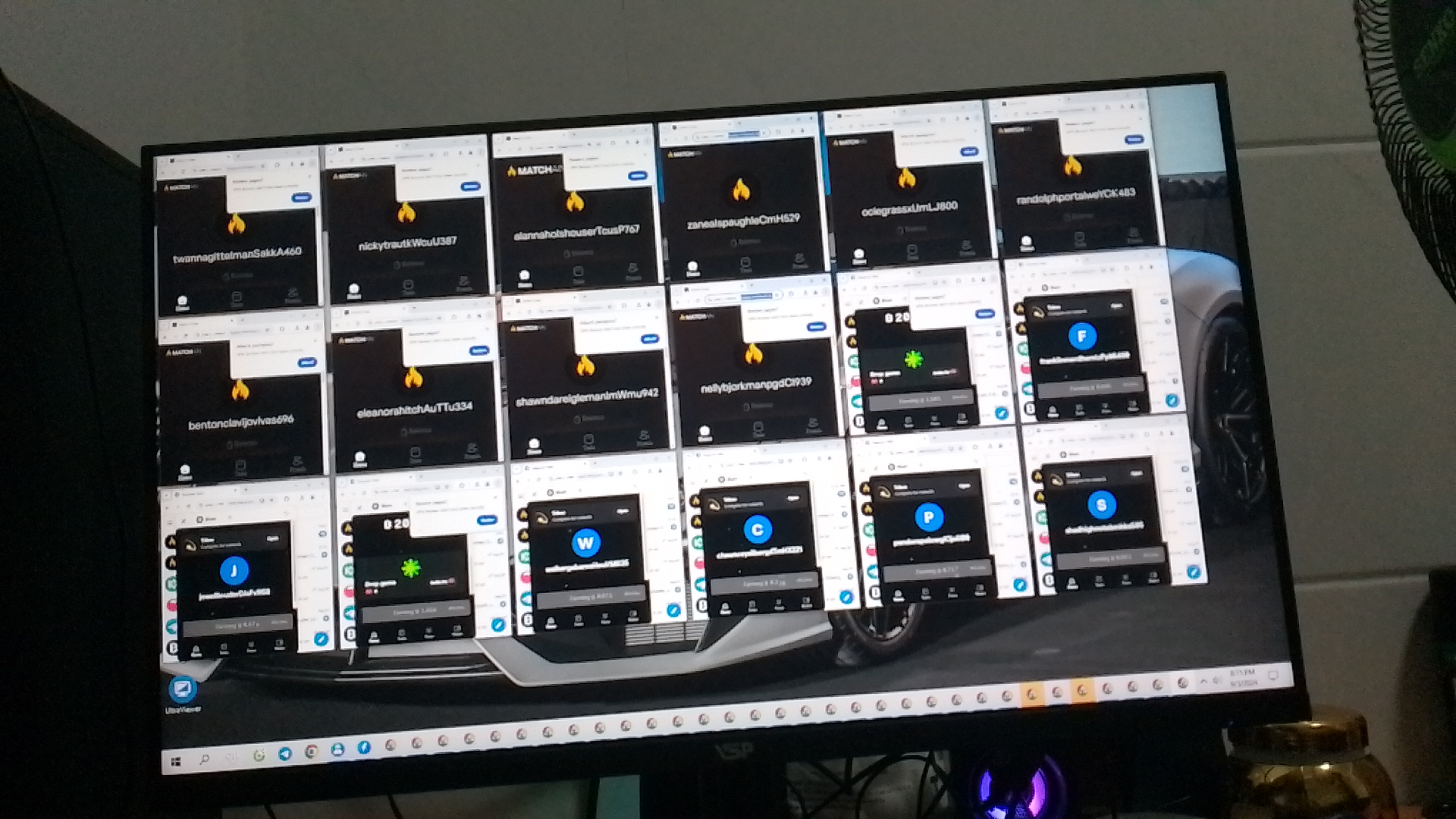Open UltraViewer desktop shortcut
The image size is (1456, 819).
182,690
